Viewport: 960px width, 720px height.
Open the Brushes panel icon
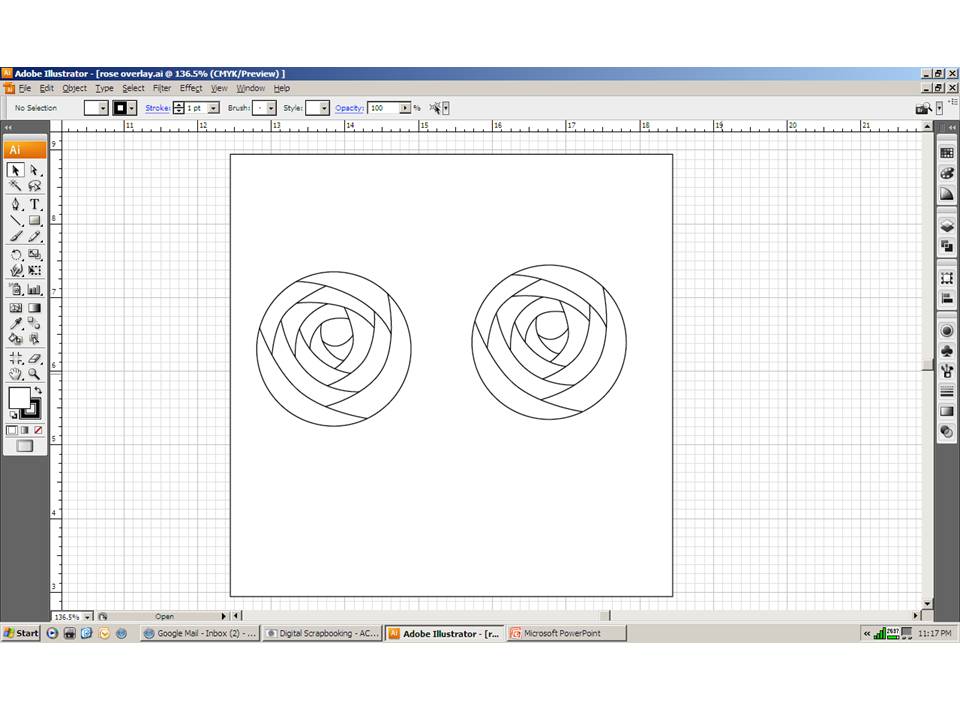[947, 371]
